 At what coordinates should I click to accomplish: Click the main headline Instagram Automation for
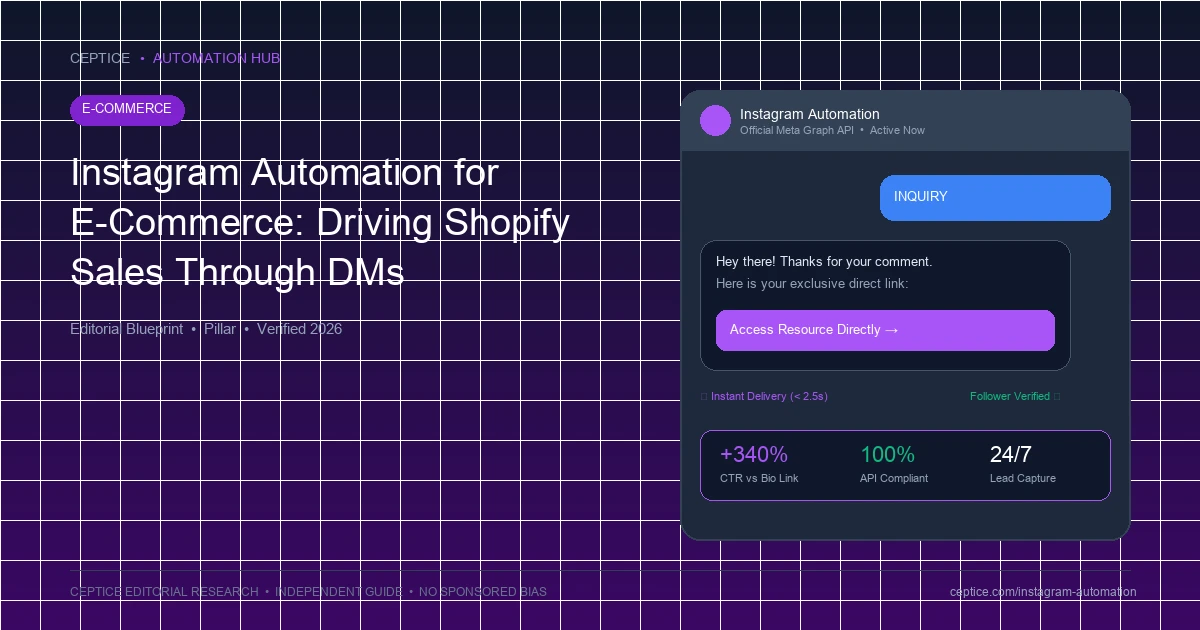[285, 173]
